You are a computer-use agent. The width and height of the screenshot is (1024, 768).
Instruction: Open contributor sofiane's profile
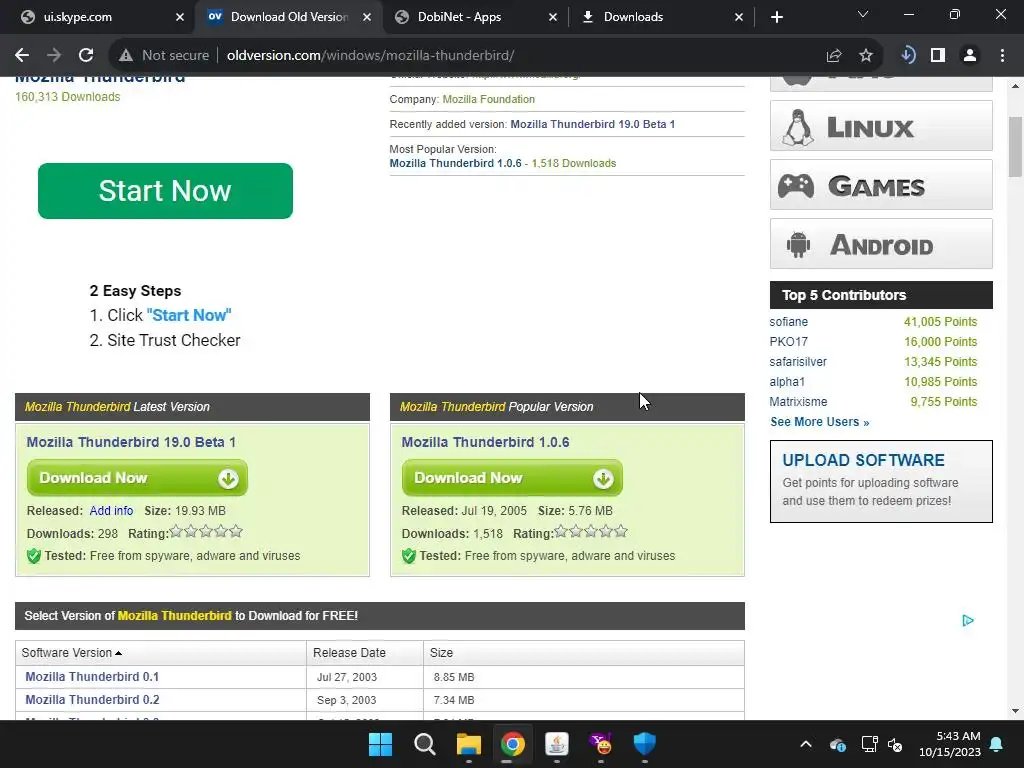788,322
